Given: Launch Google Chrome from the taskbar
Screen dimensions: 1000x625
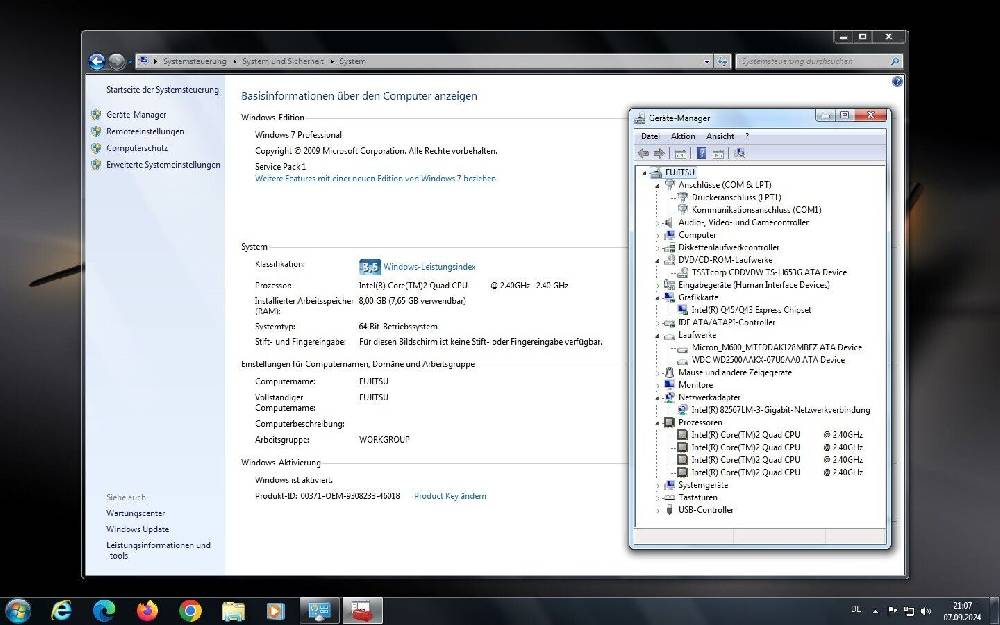Looking at the screenshot, I should point(190,611).
